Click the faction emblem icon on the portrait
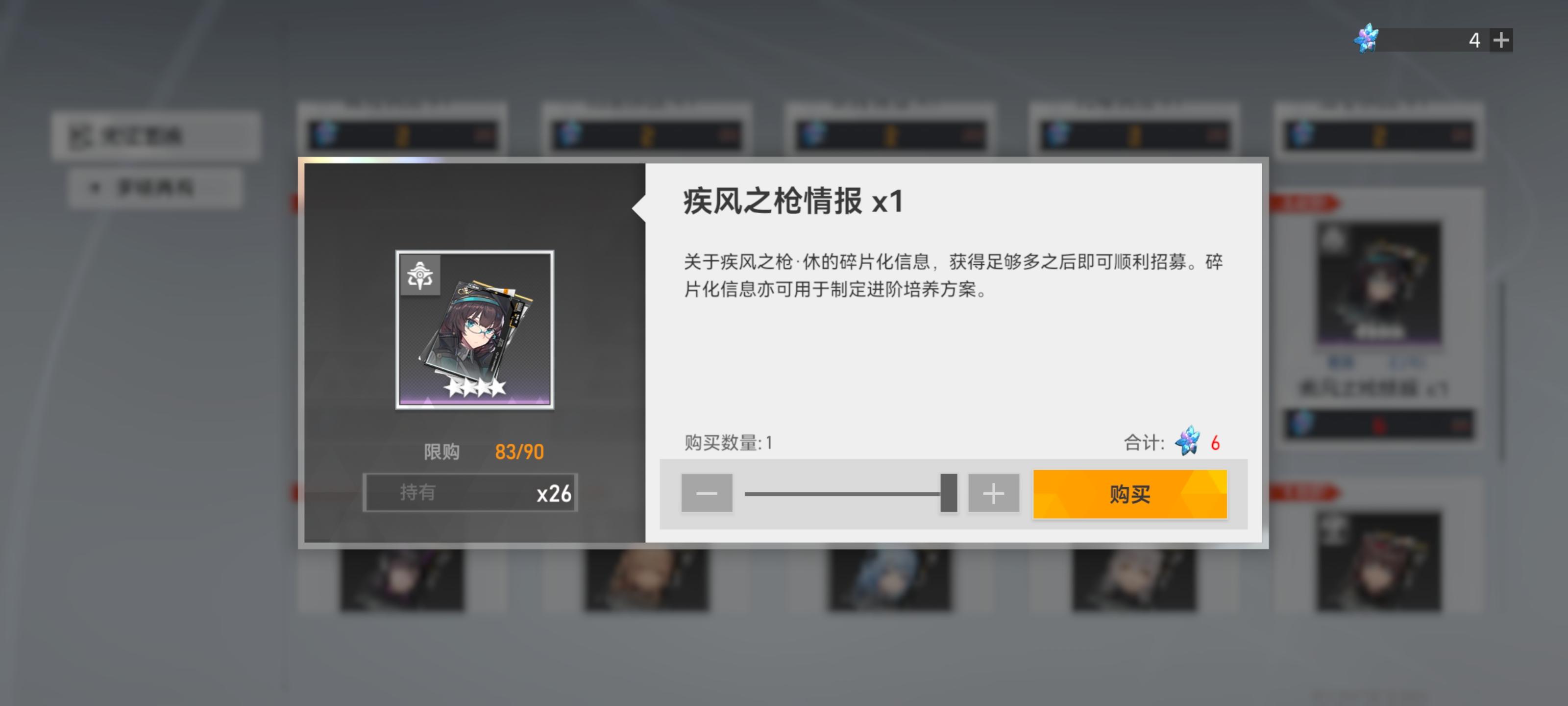The width and height of the screenshot is (1568, 706). 420,276
